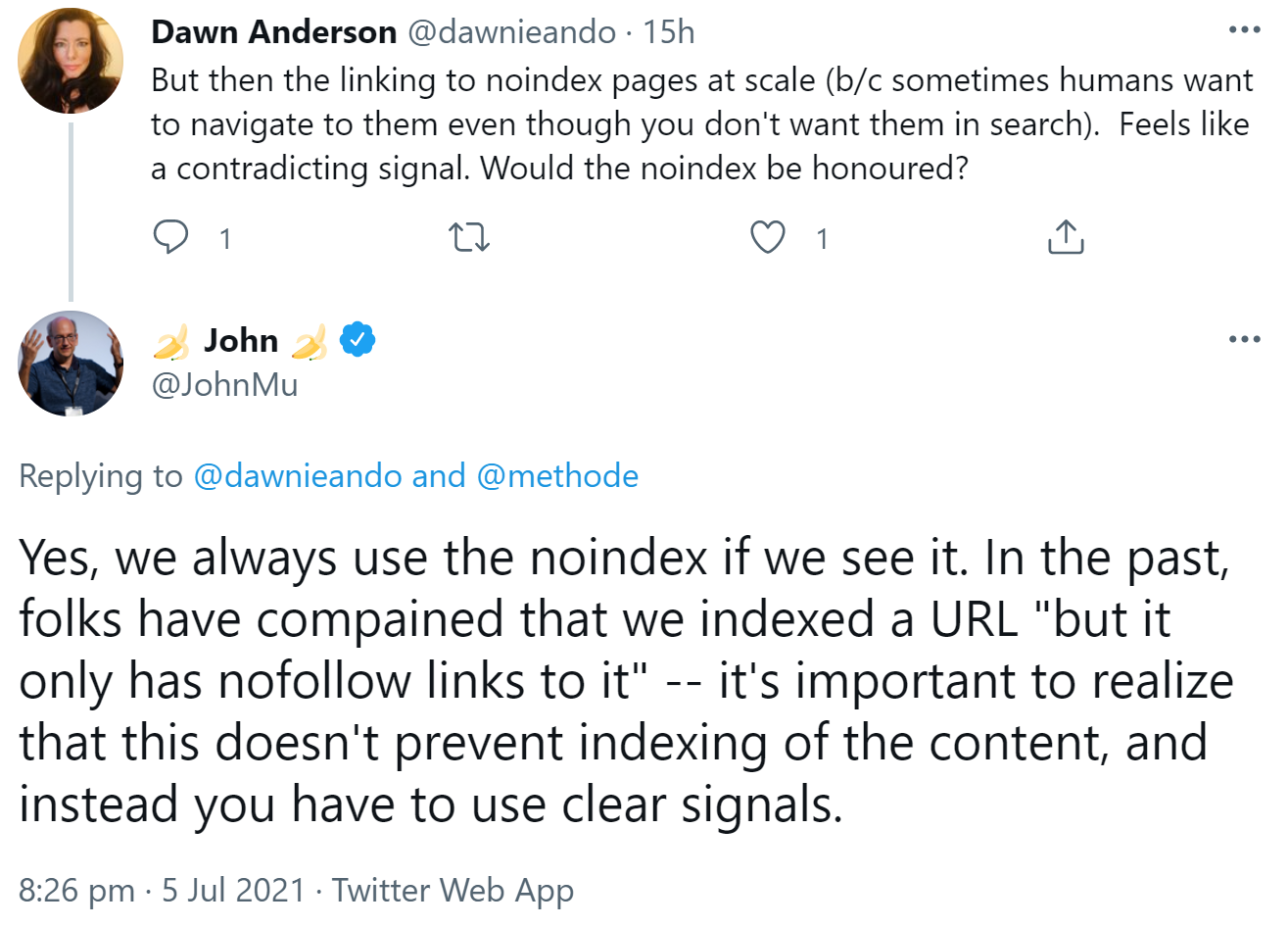This screenshot has height=926, width=1288.
Task: Open John's profile picture
Action: tap(70, 364)
